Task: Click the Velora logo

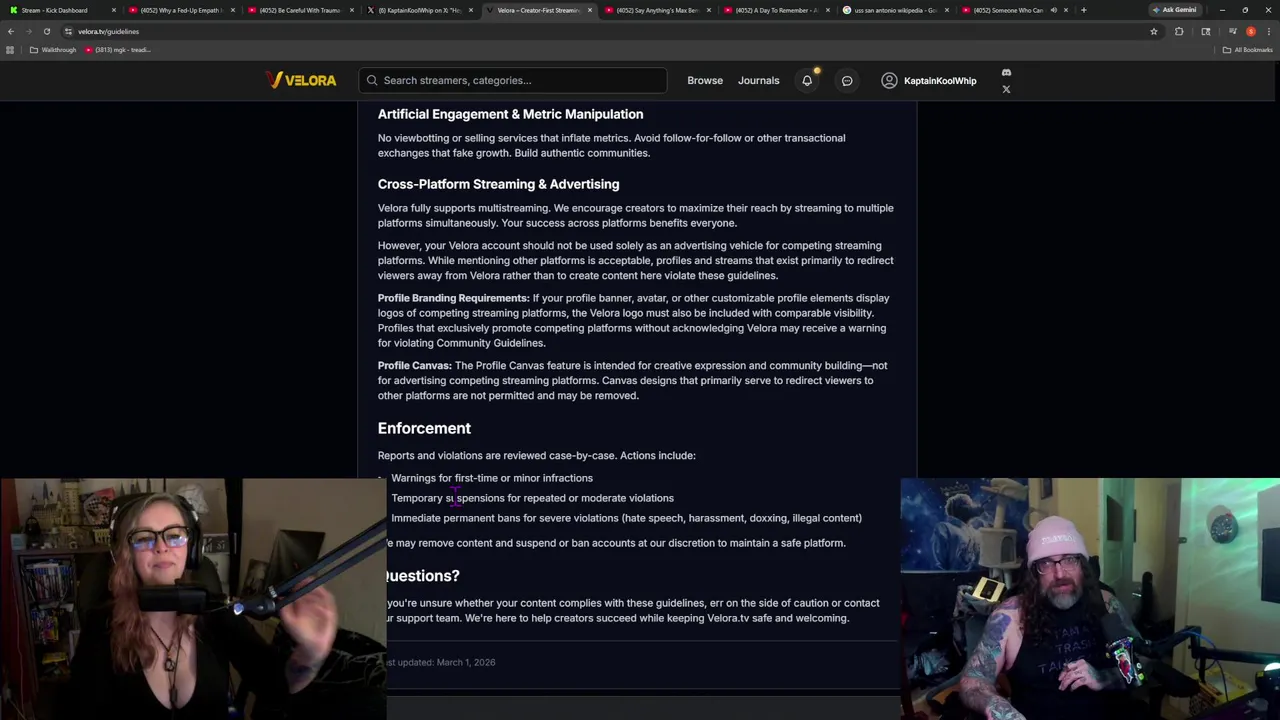Action: (300, 80)
